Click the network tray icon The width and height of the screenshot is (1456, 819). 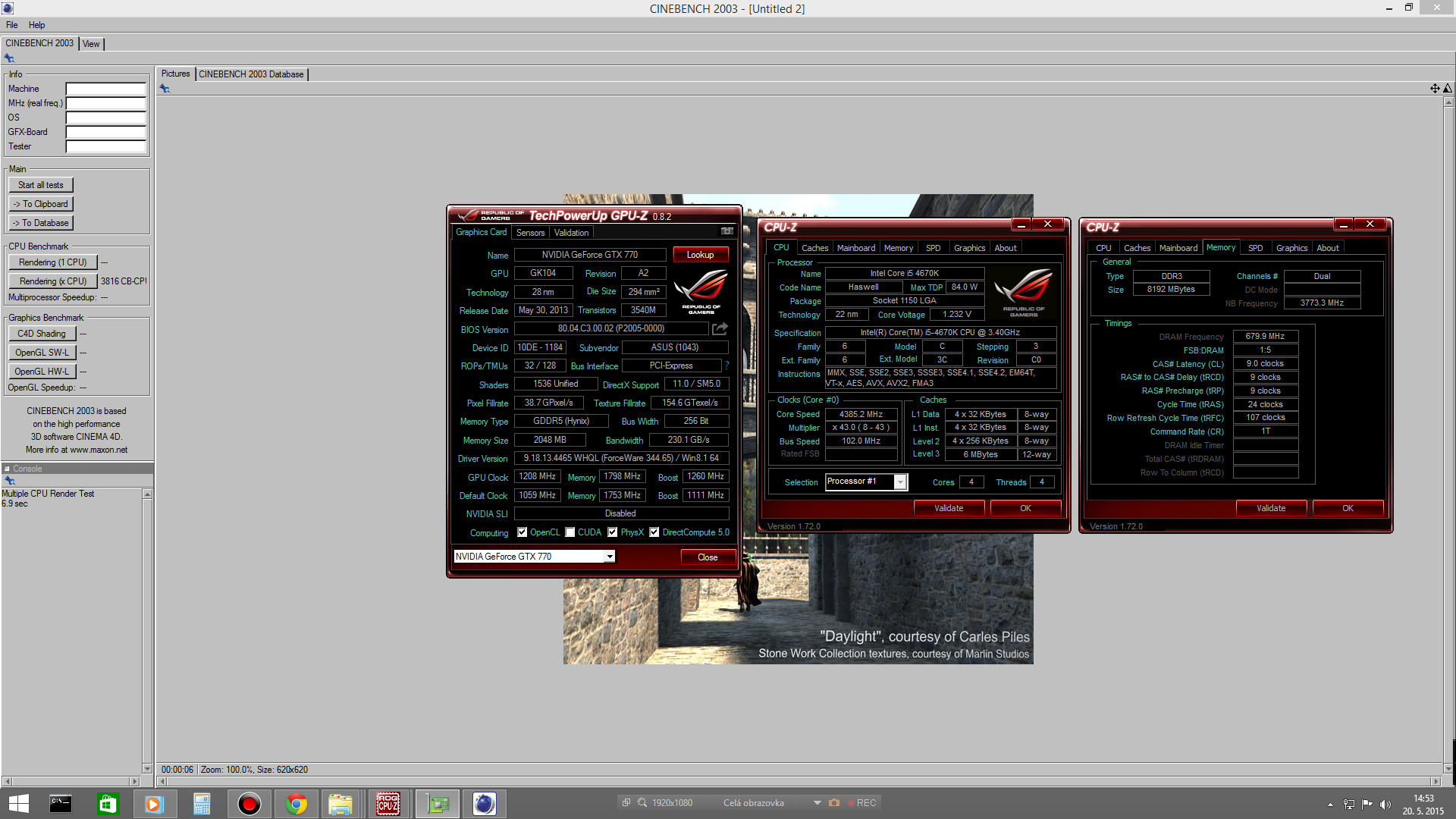(1349, 805)
